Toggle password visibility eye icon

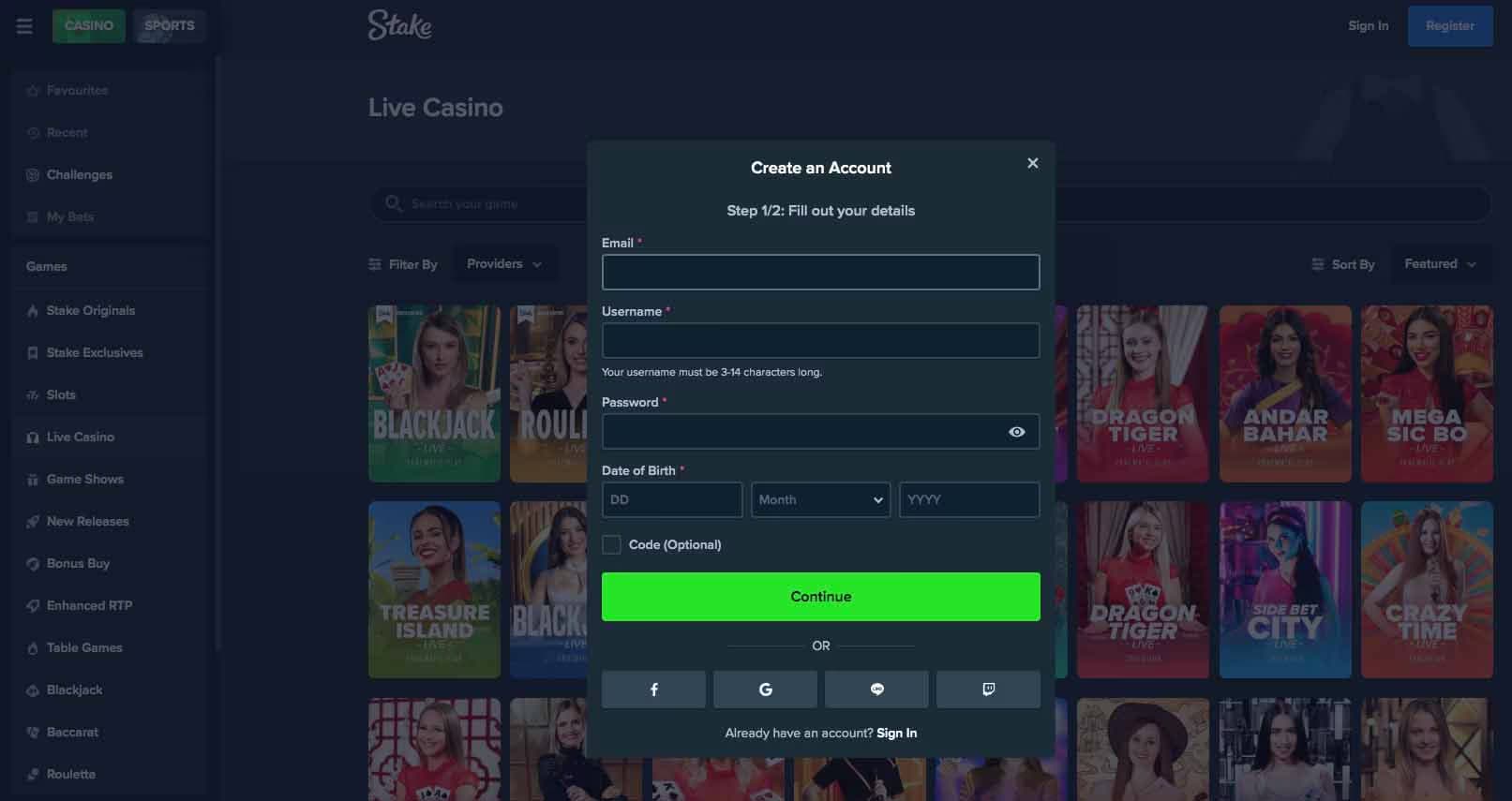1016,432
